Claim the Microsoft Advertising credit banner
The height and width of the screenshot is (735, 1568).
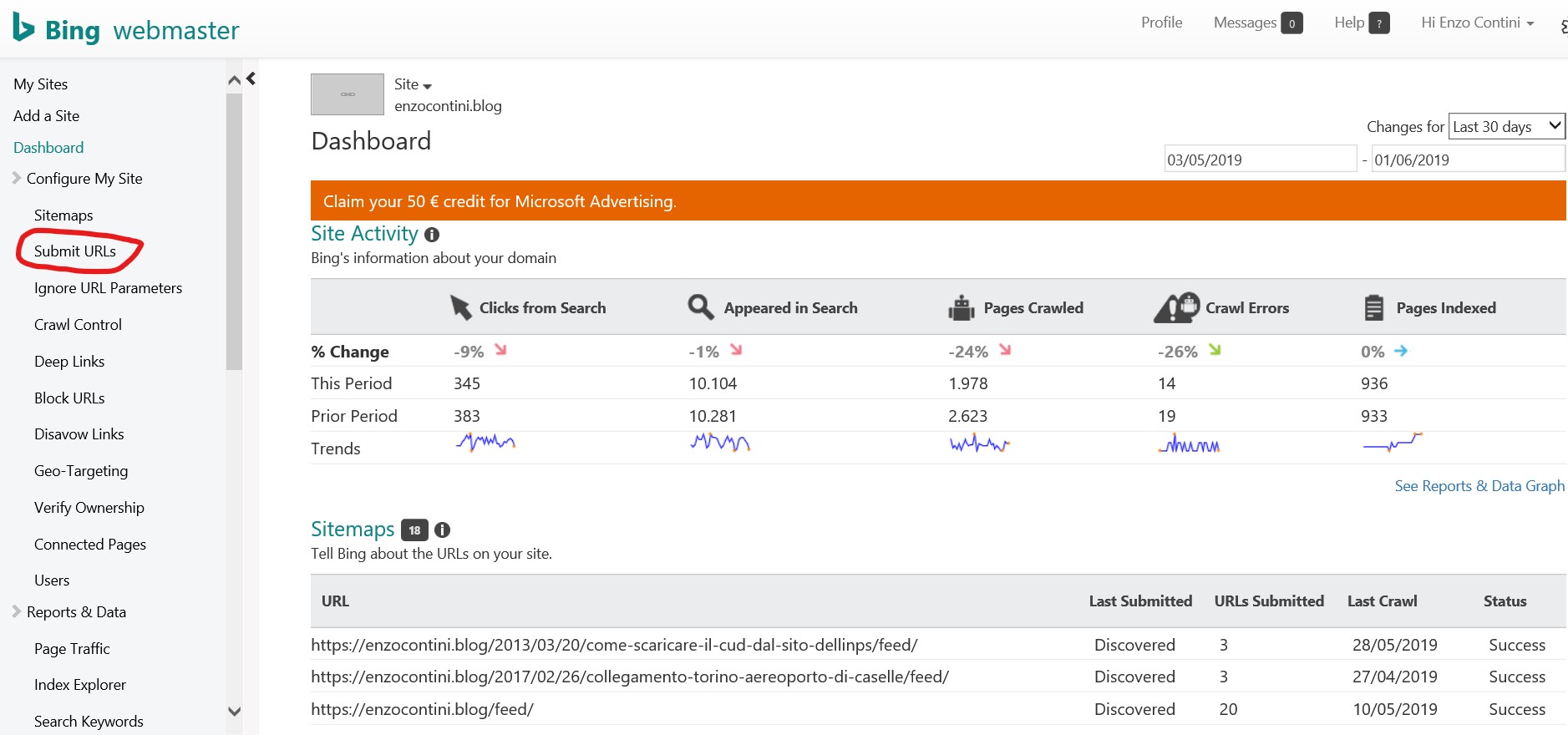pyautogui.click(x=500, y=201)
